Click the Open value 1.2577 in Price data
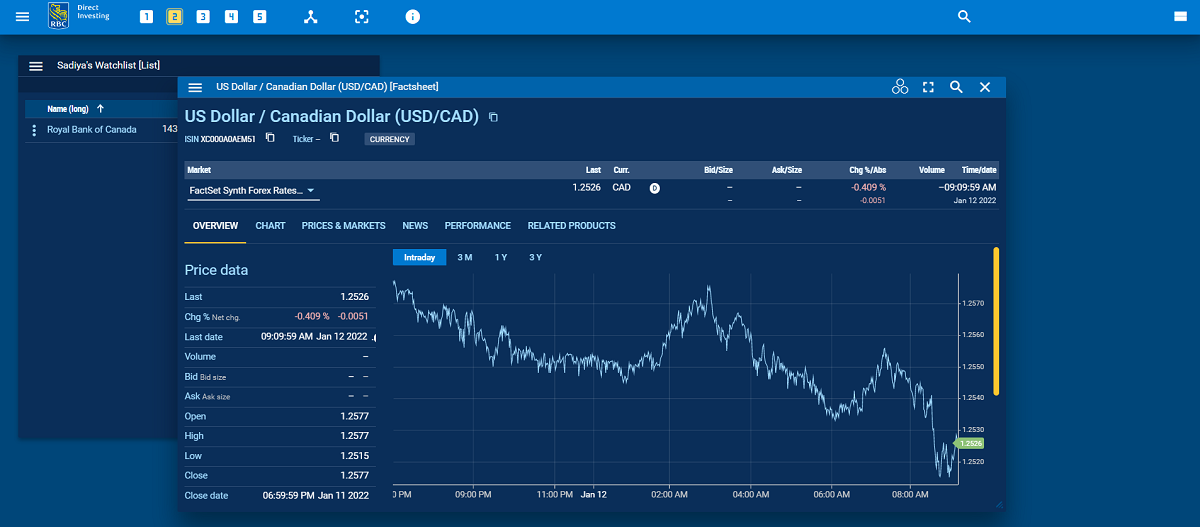Image resolution: width=1200 pixels, height=527 pixels. (x=354, y=416)
